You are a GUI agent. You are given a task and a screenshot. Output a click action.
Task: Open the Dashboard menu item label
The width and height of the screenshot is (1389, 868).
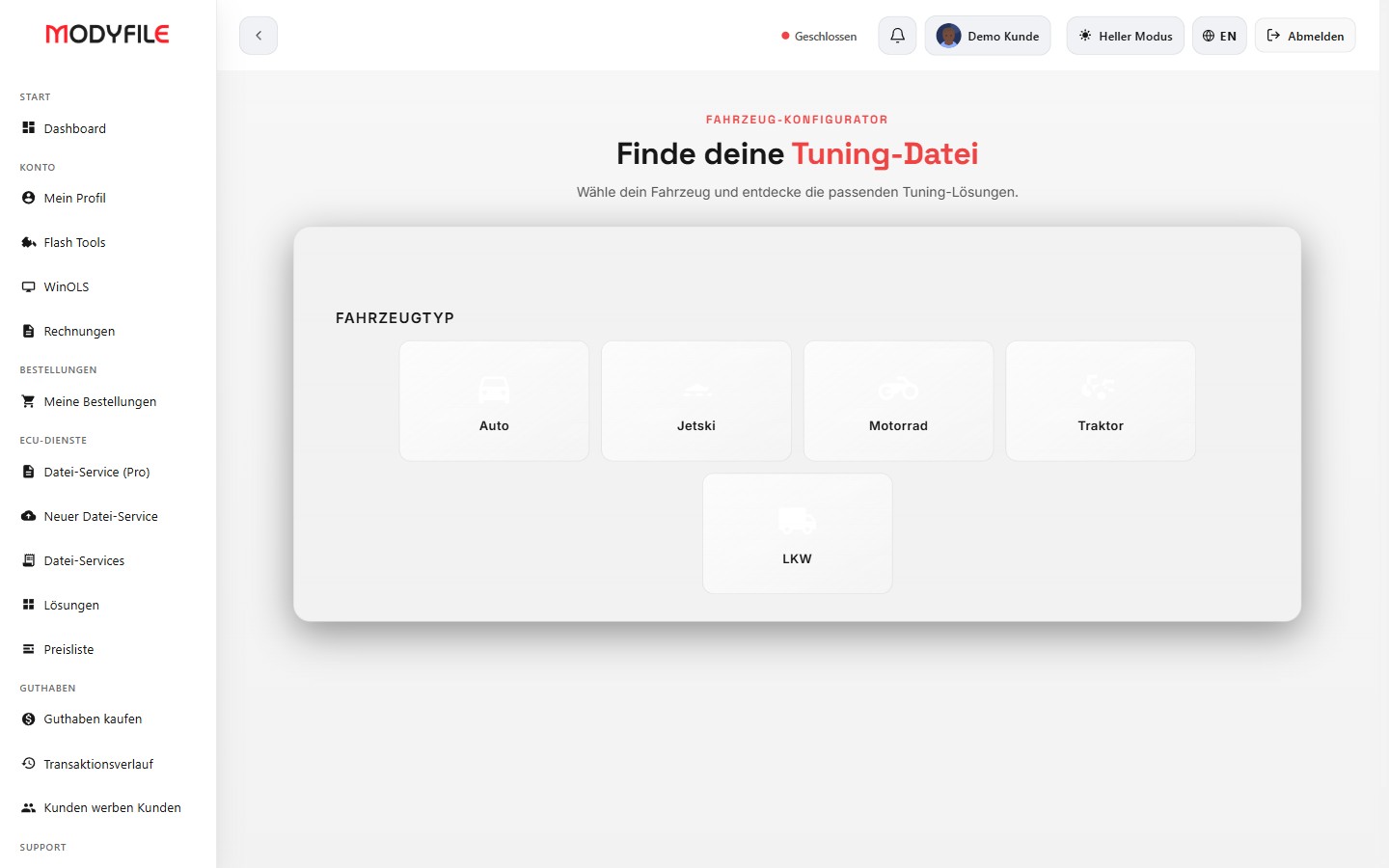coord(75,128)
